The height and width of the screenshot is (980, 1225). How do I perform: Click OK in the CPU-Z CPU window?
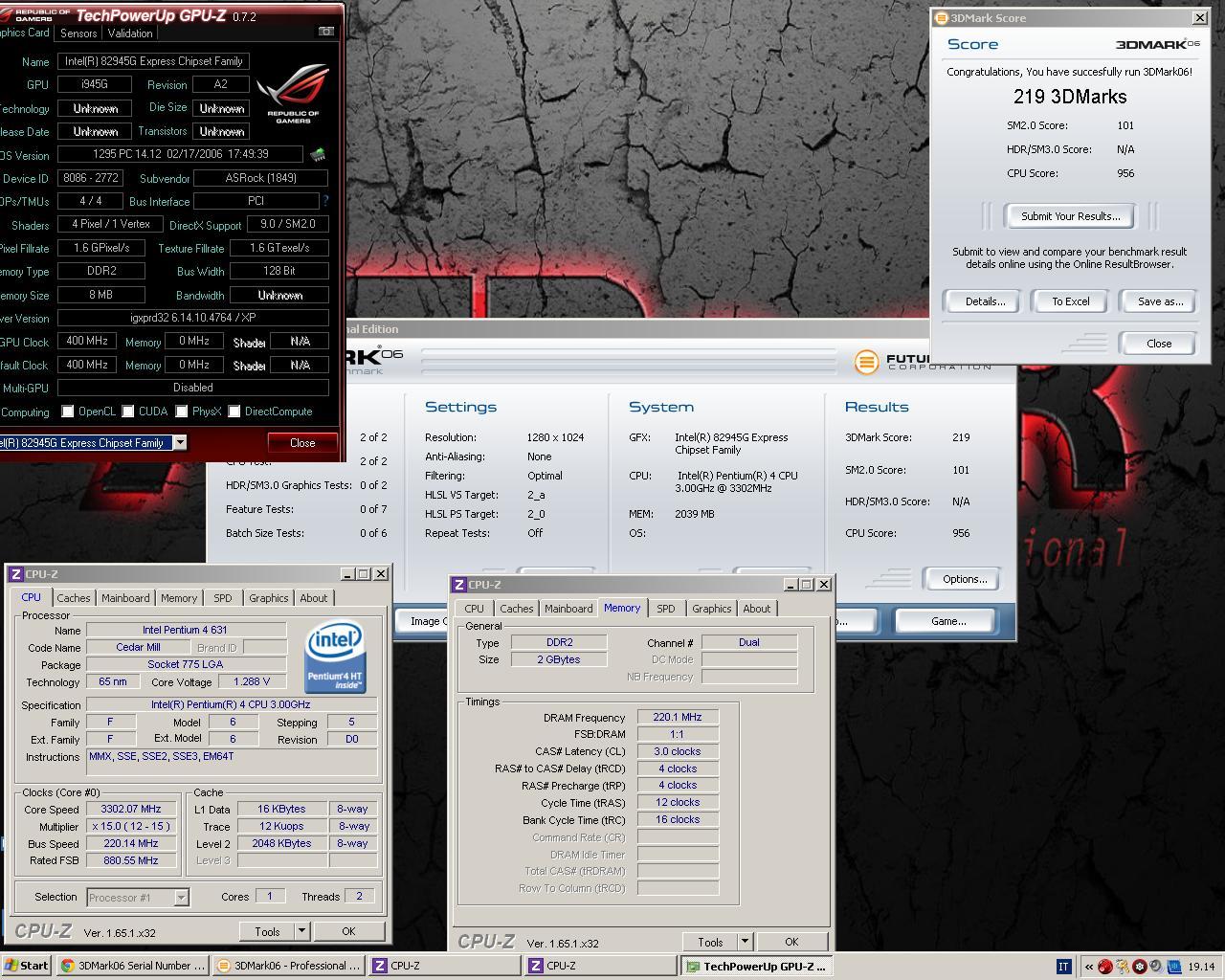348,931
